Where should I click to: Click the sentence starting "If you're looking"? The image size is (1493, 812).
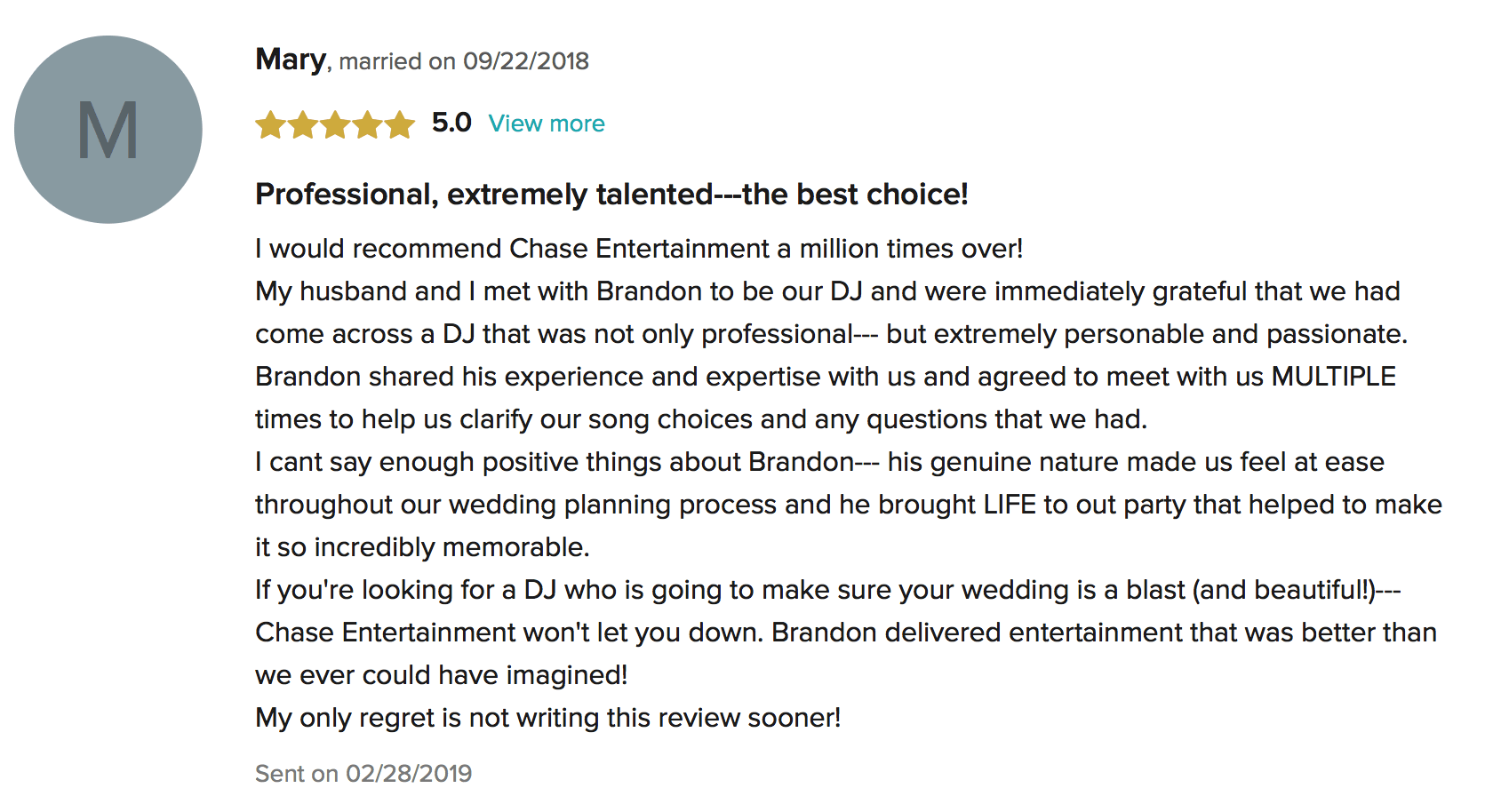tap(827, 590)
